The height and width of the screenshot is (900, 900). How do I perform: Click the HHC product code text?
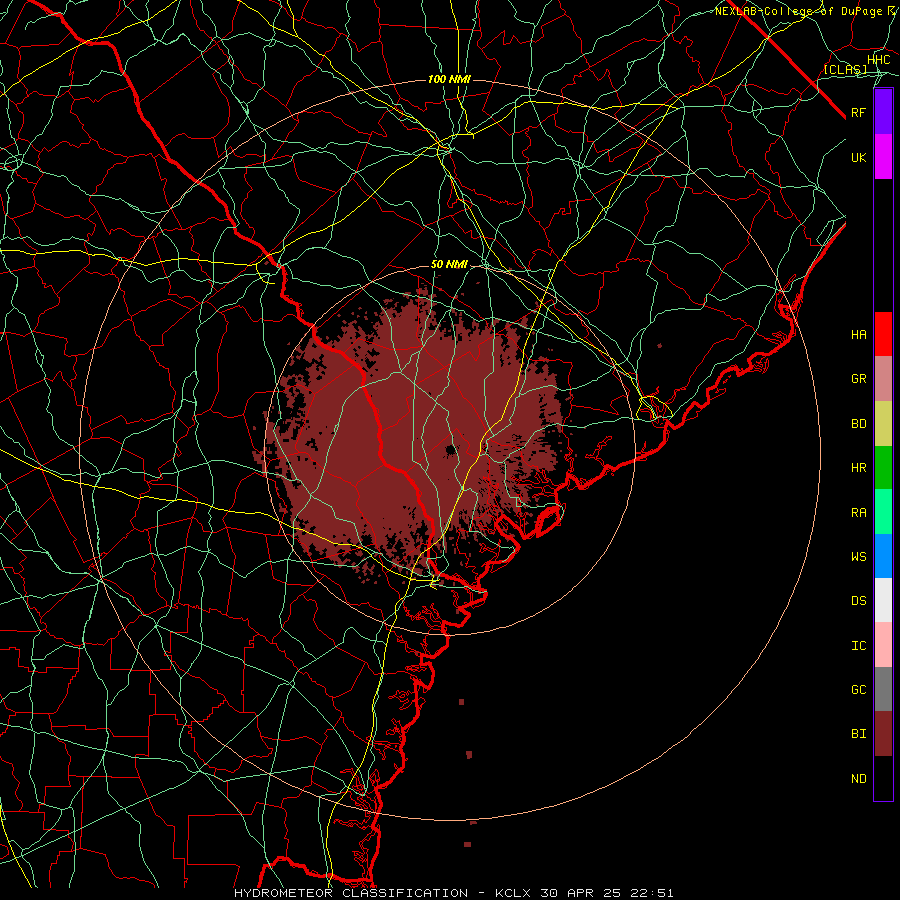[x=878, y=60]
